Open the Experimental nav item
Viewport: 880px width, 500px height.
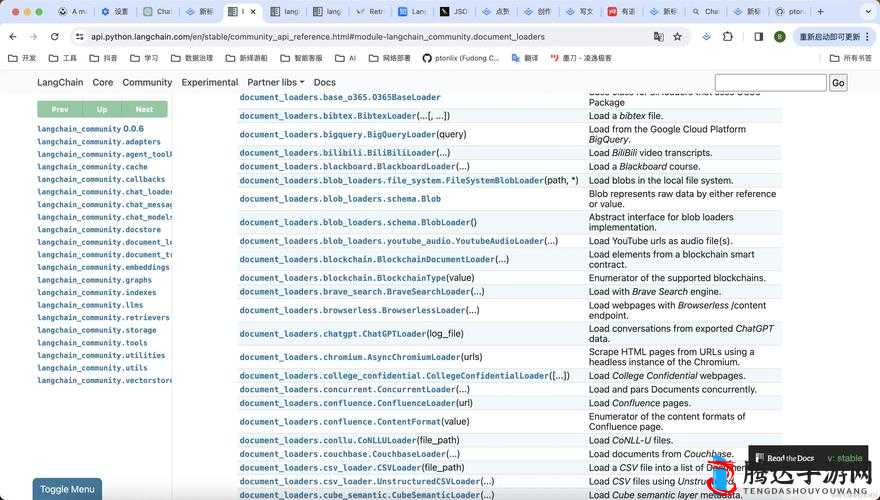[210, 82]
